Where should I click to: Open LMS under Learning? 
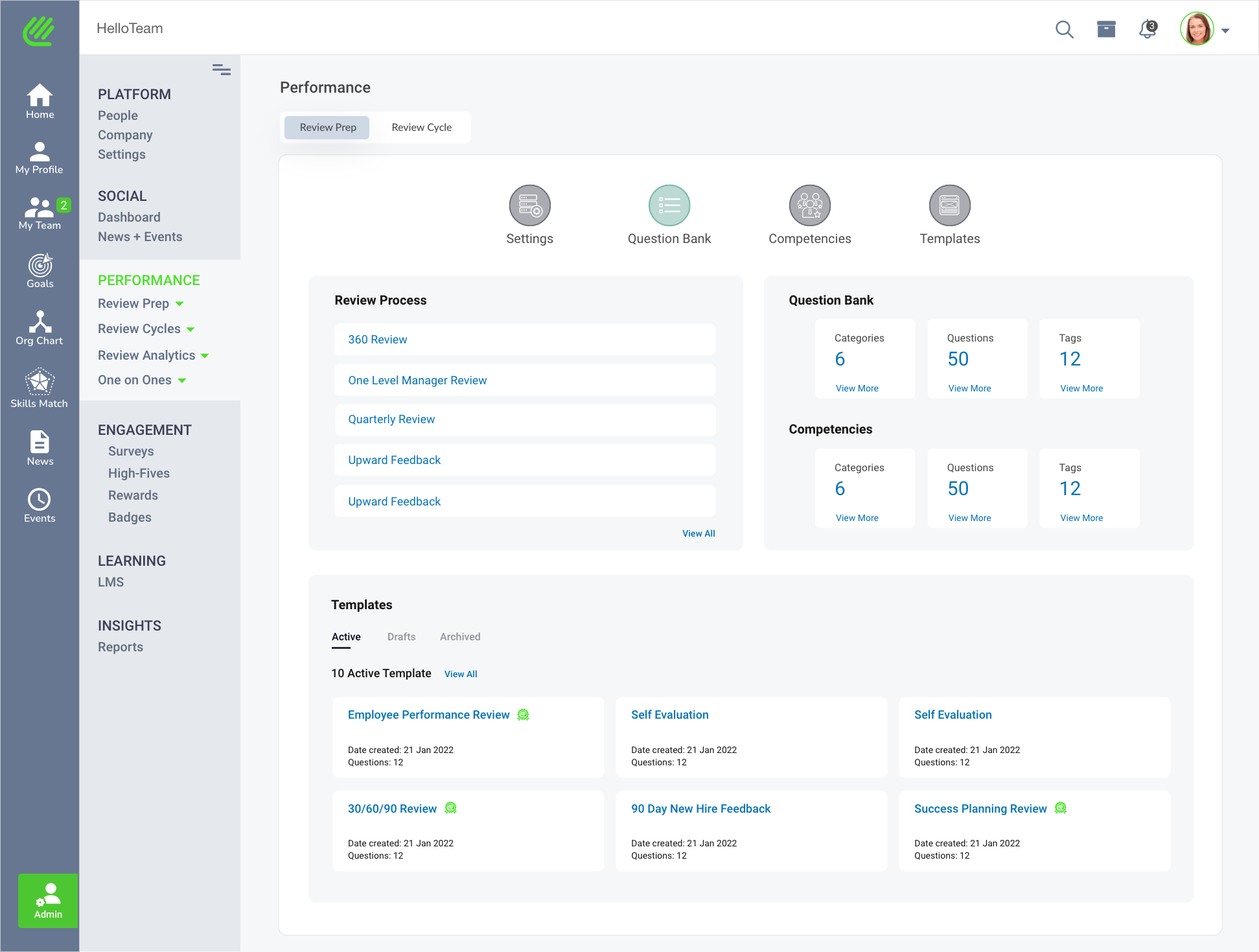[x=111, y=582]
